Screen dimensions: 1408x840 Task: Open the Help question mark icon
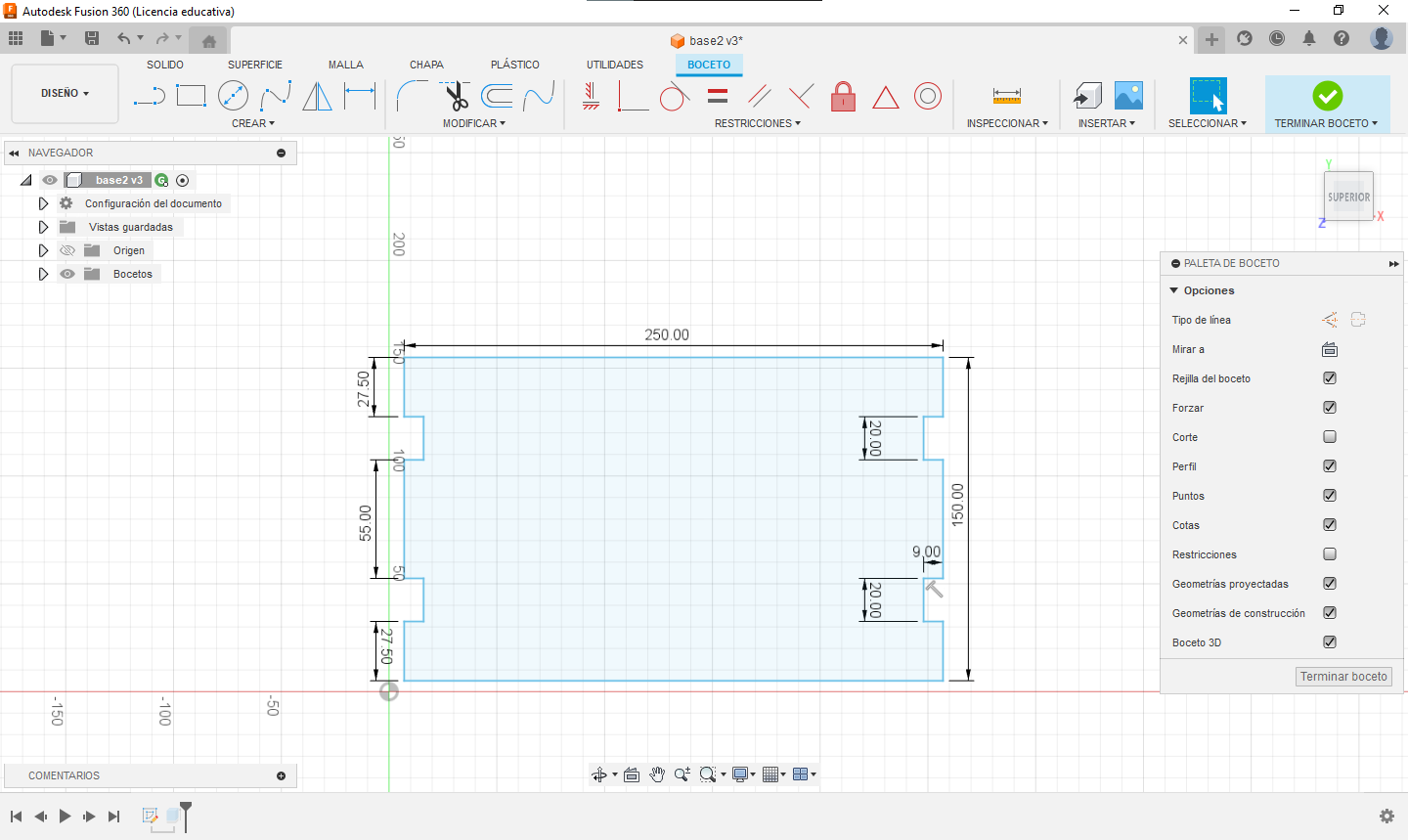click(1342, 38)
